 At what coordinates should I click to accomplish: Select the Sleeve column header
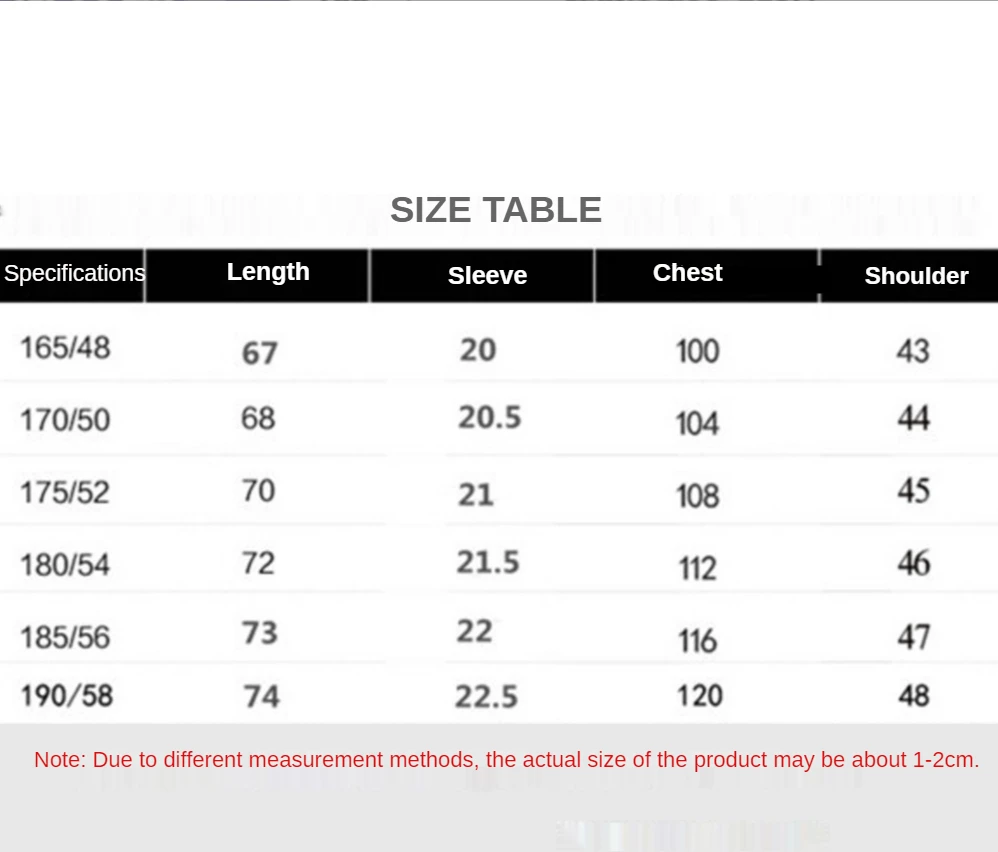(488, 276)
